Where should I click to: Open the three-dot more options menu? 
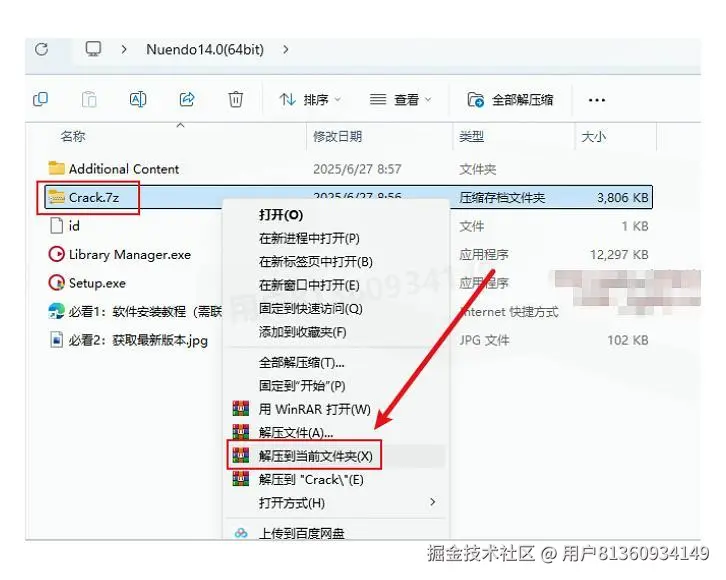596,100
